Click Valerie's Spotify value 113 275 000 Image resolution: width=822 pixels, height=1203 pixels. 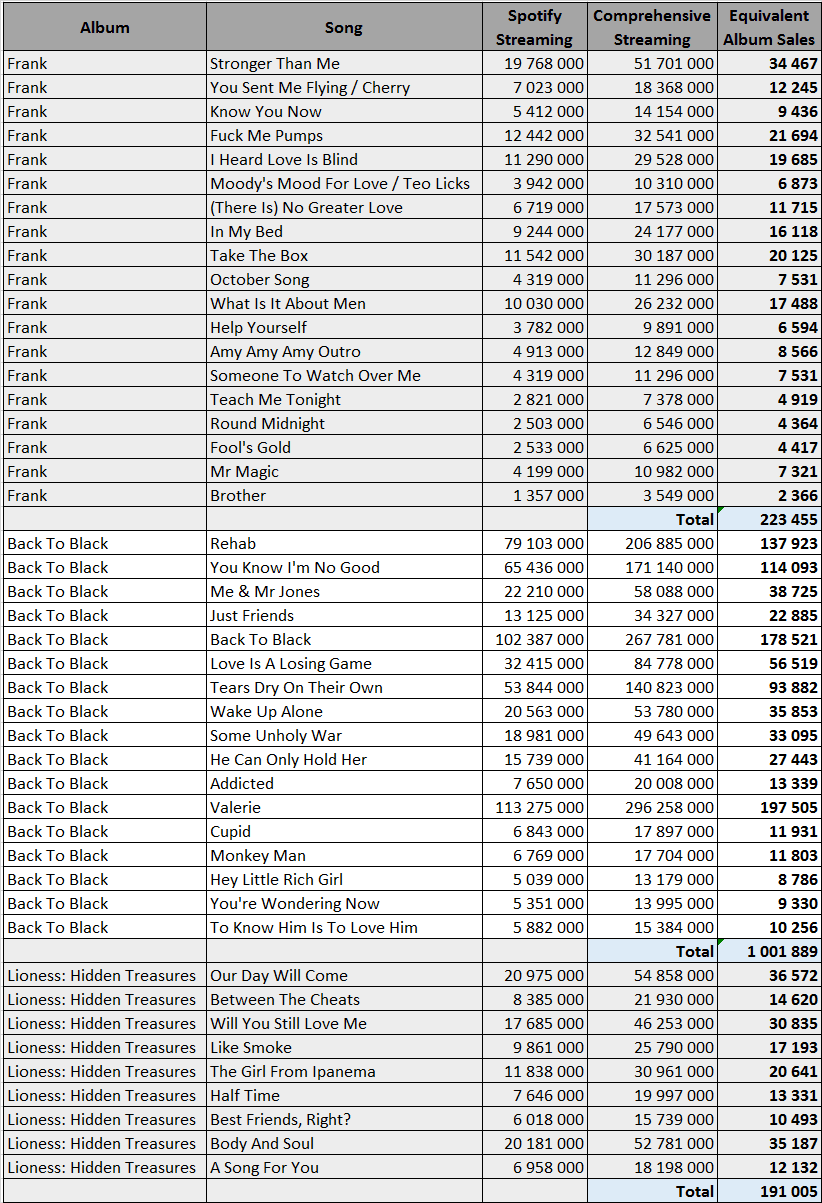coord(535,807)
